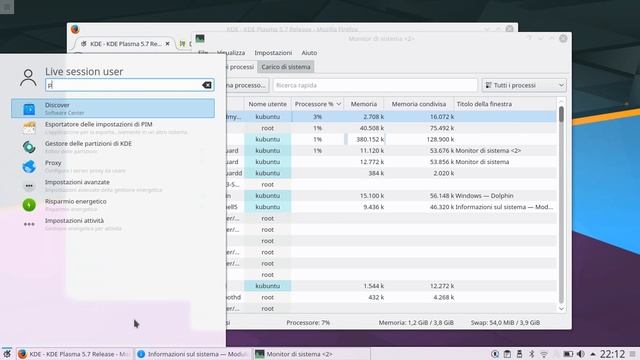Image resolution: width=640 pixels, height=360 pixels.
Task: Select Informazioni sul sistema process row
Action: pos(391,207)
